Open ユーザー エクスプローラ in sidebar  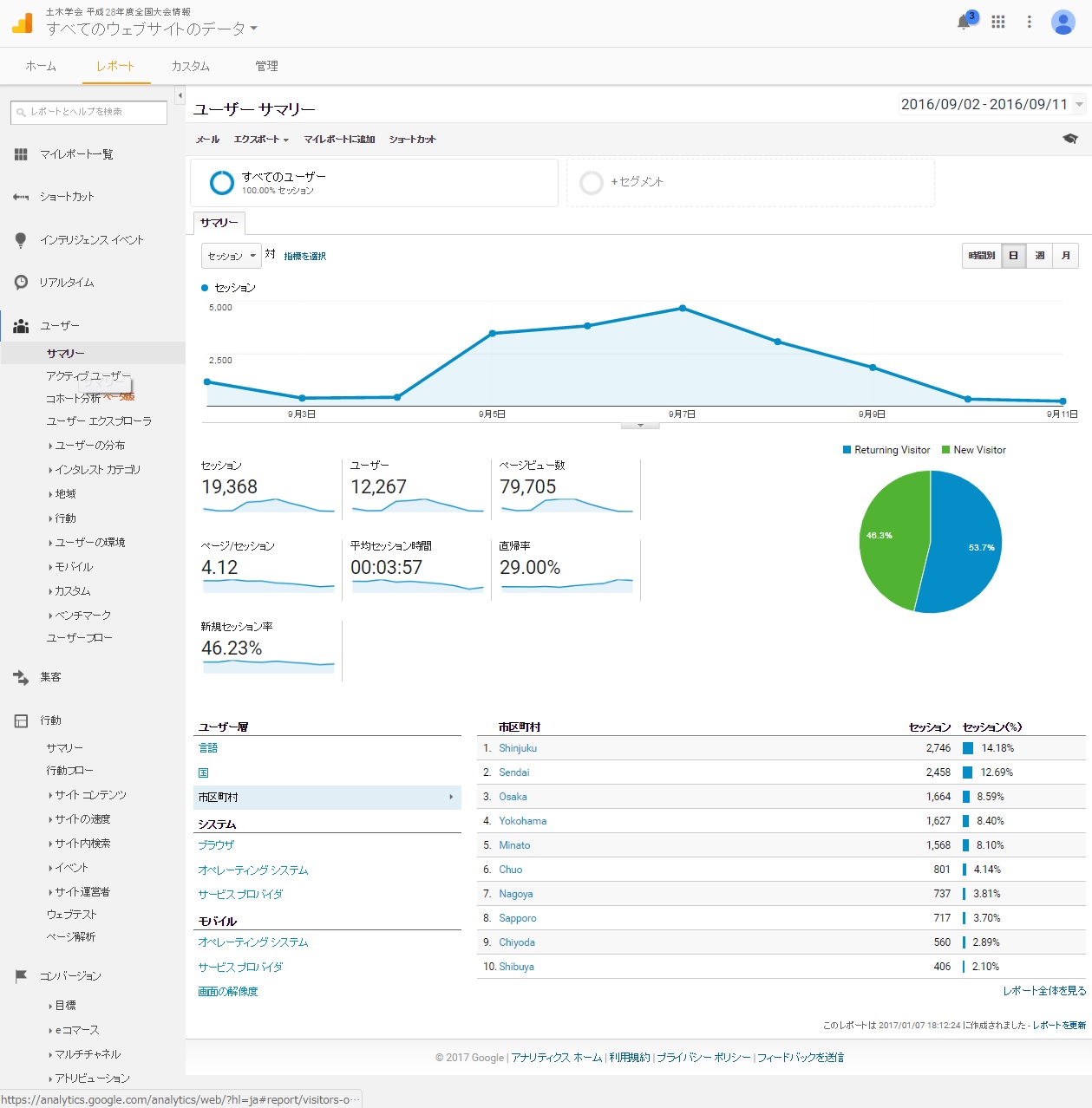99,421
